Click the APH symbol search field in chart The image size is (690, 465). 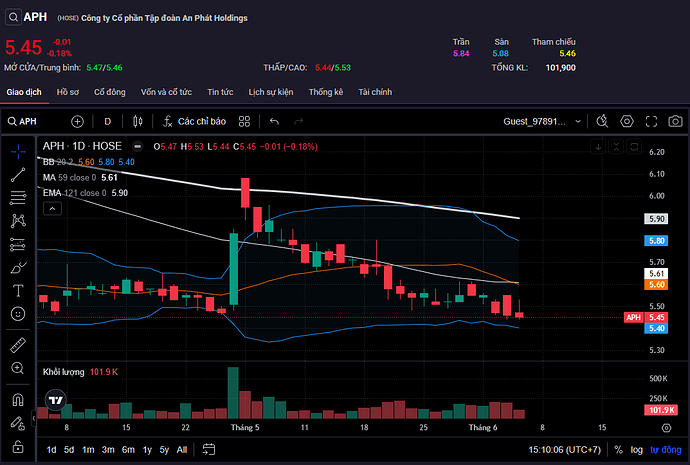(x=22, y=121)
